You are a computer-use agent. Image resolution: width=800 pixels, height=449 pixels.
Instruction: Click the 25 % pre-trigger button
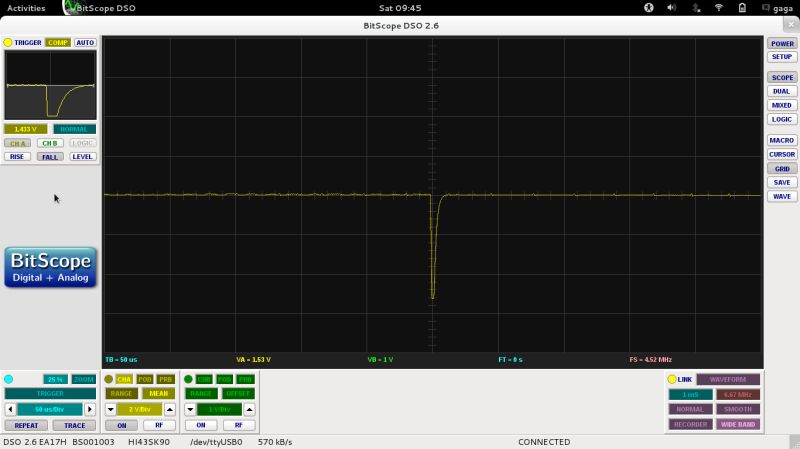click(x=55, y=379)
